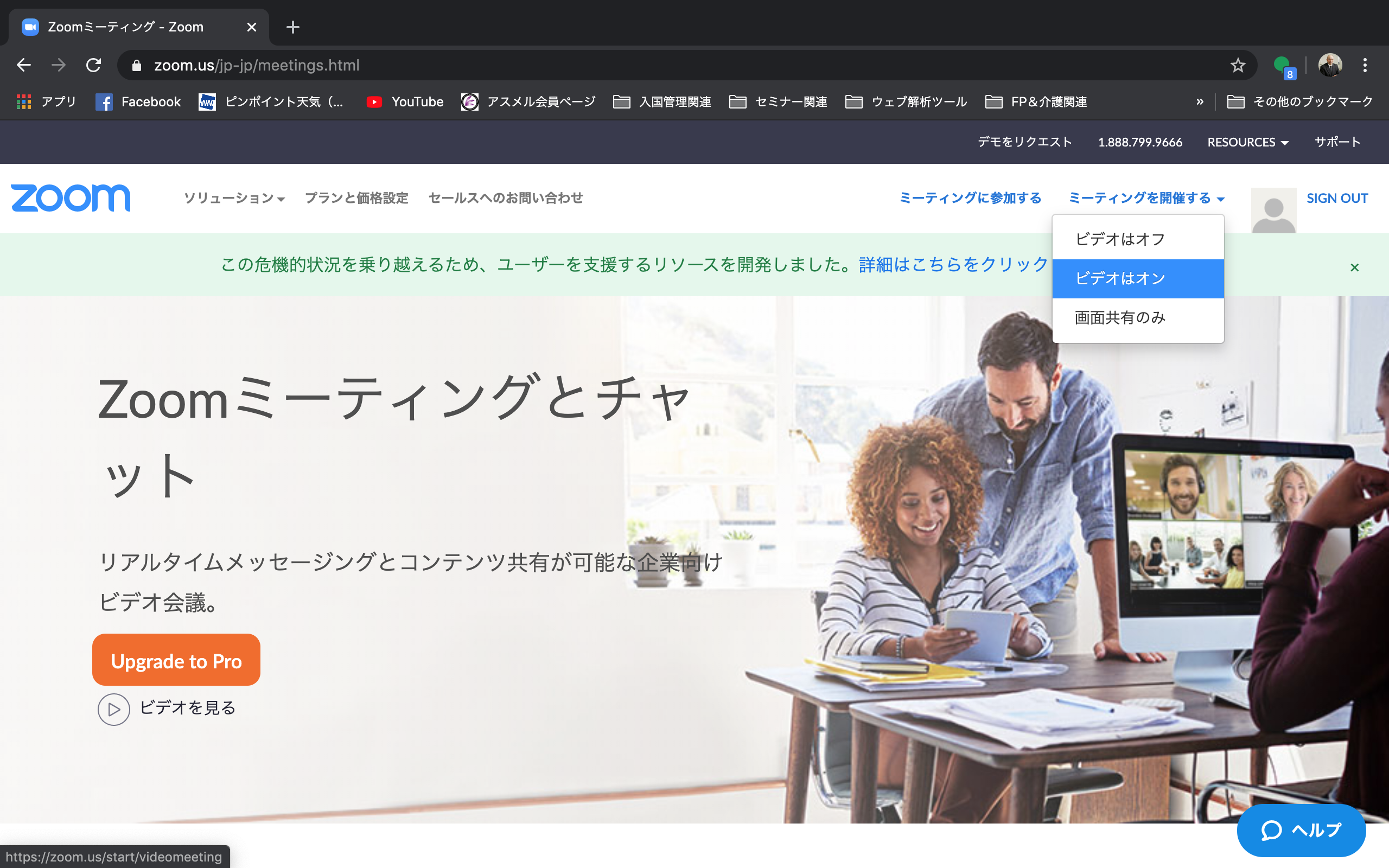
Task: Select ビデオはオフ from the menu
Action: (x=1138, y=239)
